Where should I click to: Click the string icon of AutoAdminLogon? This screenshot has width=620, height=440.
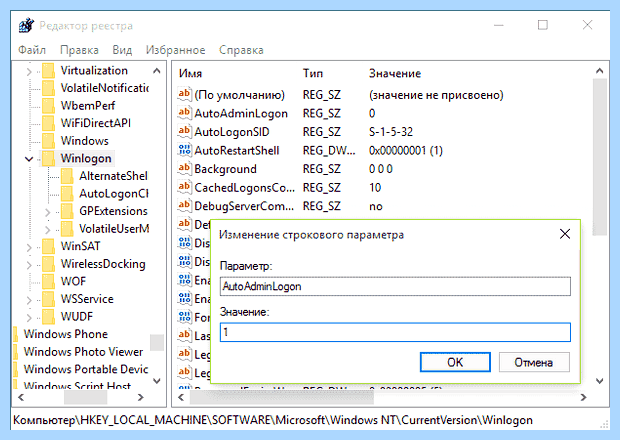pyautogui.click(x=184, y=113)
